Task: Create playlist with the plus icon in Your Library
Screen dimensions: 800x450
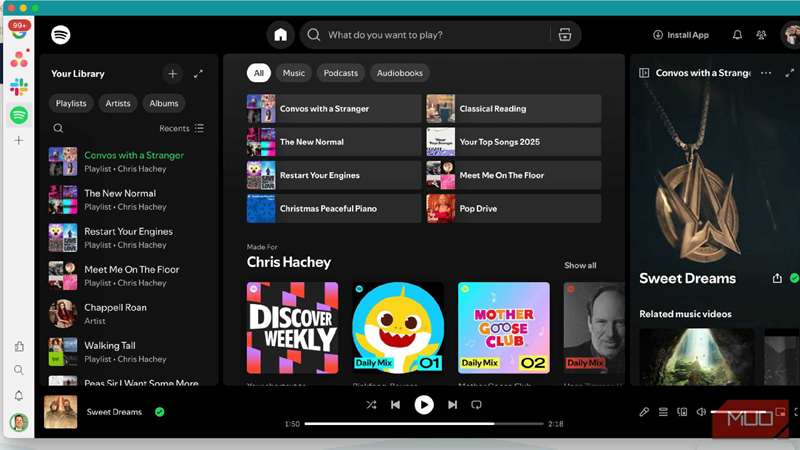Action: coord(172,73)
